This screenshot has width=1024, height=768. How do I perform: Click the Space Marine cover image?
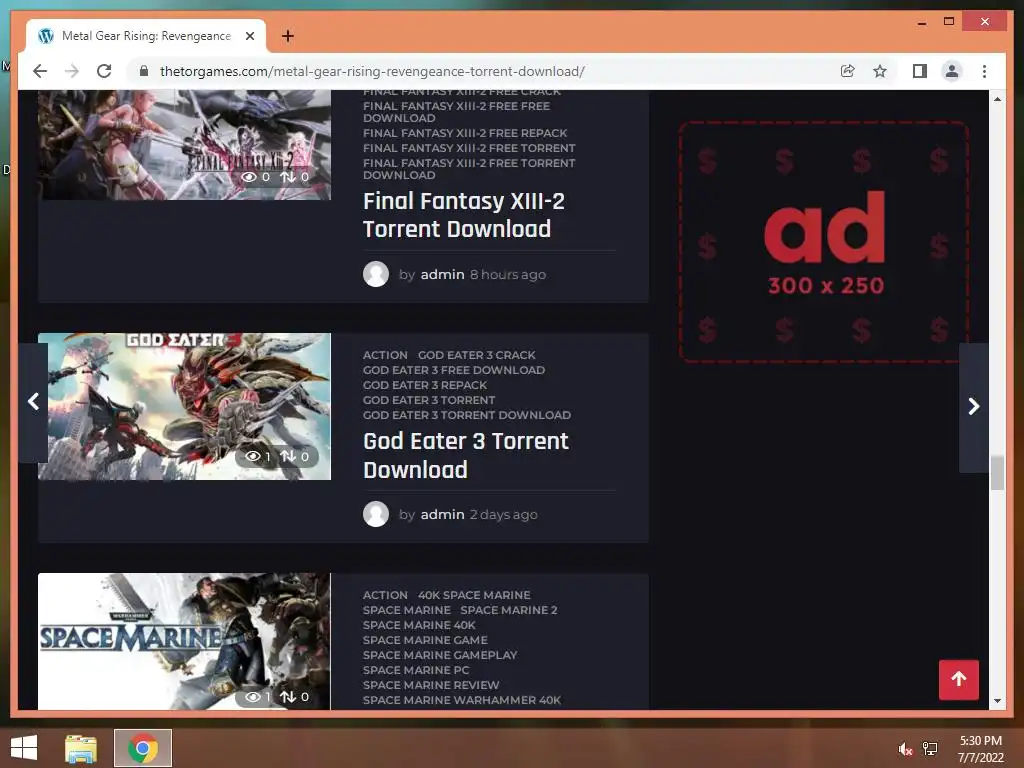[x=184, y=641]
